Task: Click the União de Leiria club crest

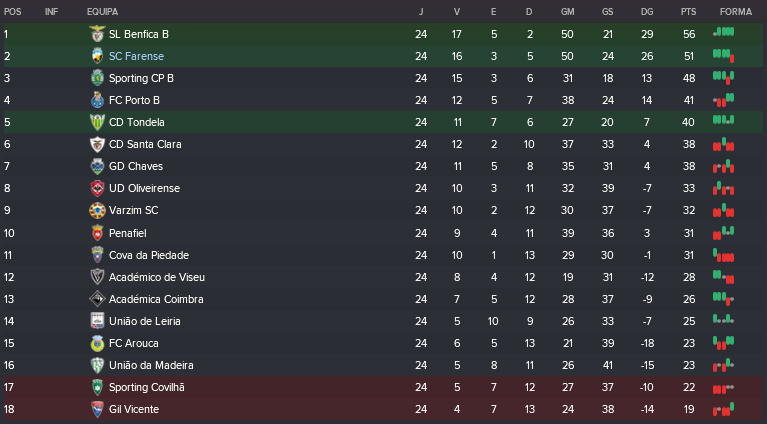Action: click(97, 321)
